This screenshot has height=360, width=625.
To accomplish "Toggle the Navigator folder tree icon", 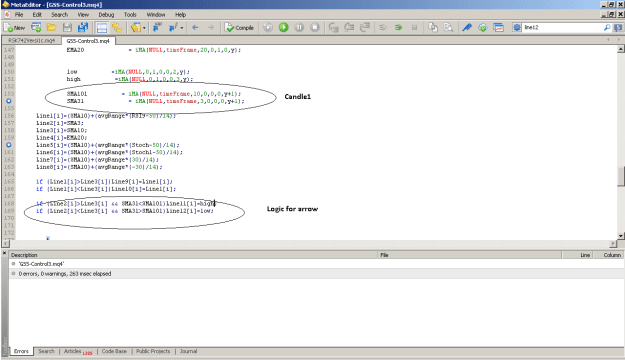I will click(117, 28).
